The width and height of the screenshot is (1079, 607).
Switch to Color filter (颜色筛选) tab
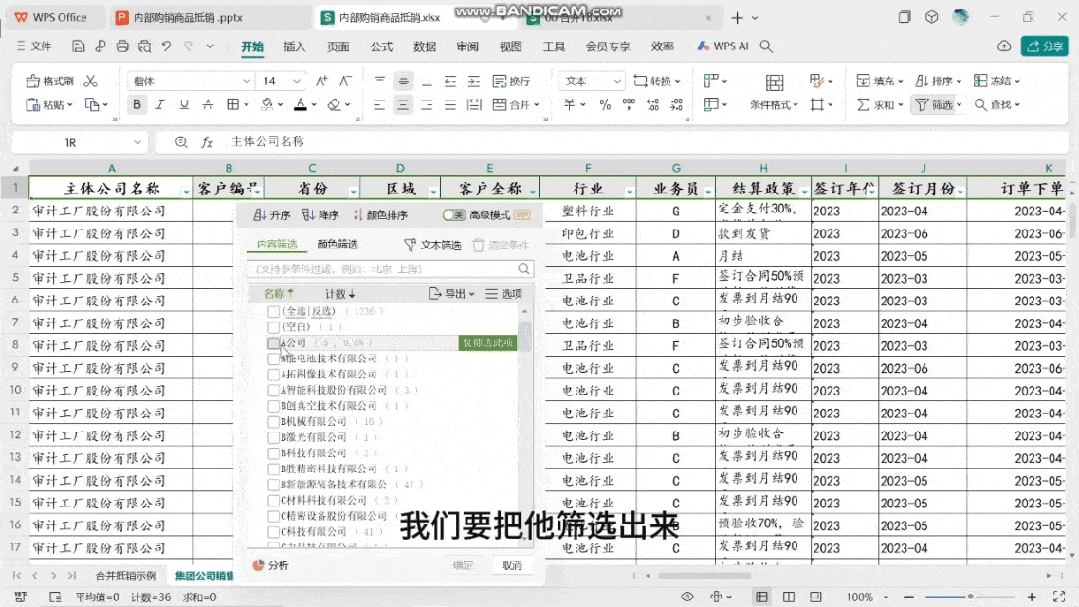(337, 244)
